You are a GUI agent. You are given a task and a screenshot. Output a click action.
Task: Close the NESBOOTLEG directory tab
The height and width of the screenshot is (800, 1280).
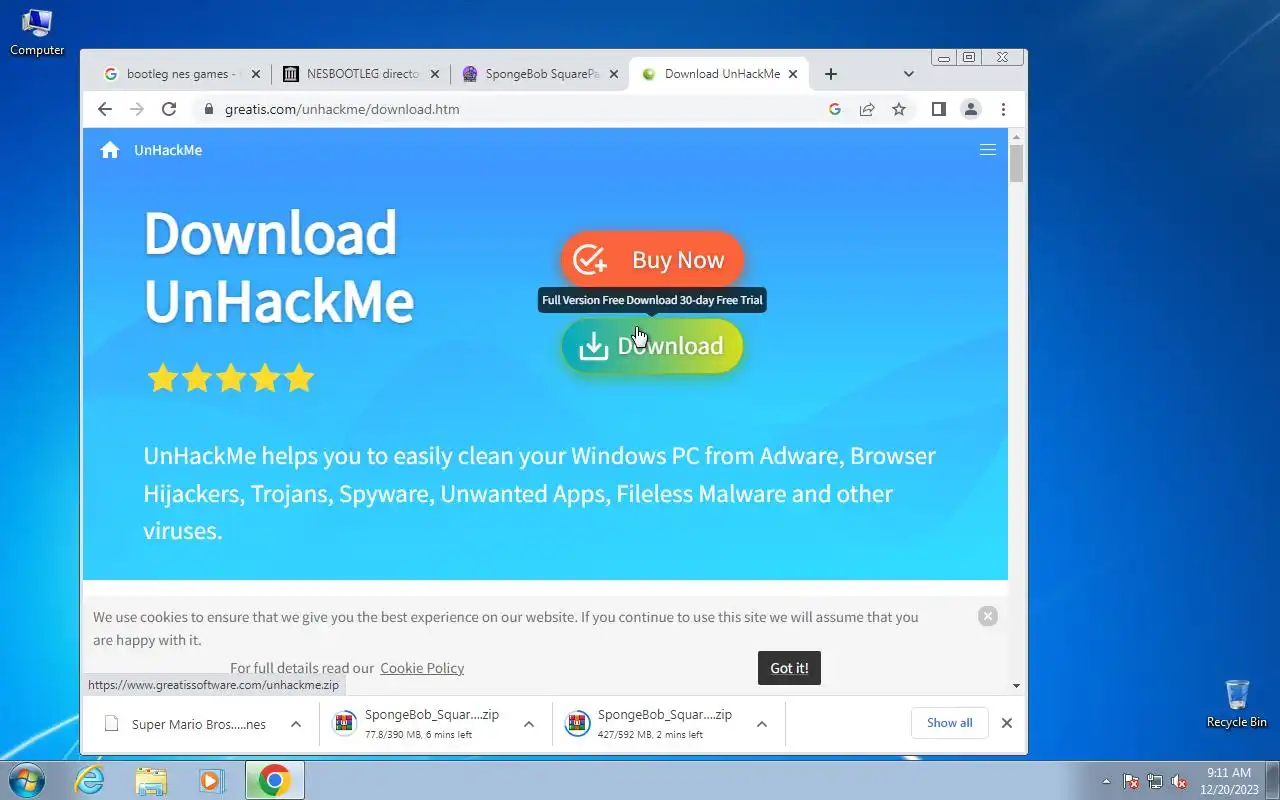(435, 74)
